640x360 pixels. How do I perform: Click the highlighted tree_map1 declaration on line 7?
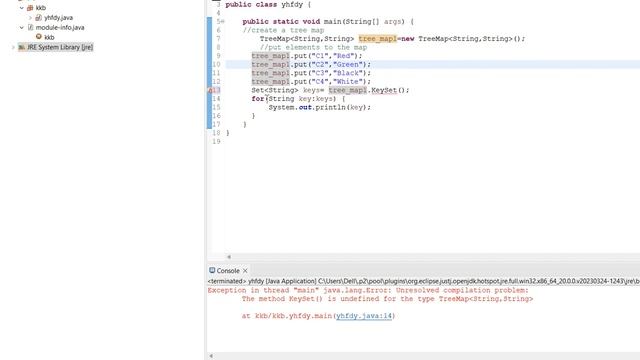tap(378, 39)
